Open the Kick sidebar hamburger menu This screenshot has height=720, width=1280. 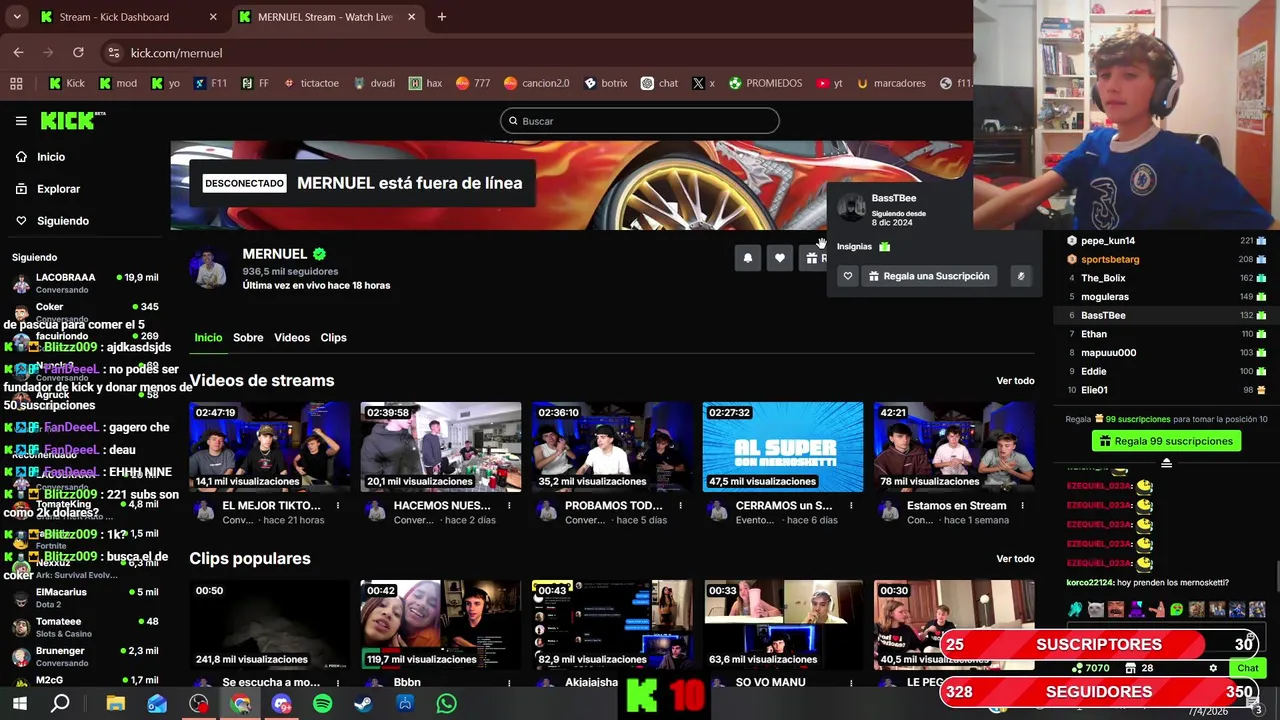(x=21, y=121)
